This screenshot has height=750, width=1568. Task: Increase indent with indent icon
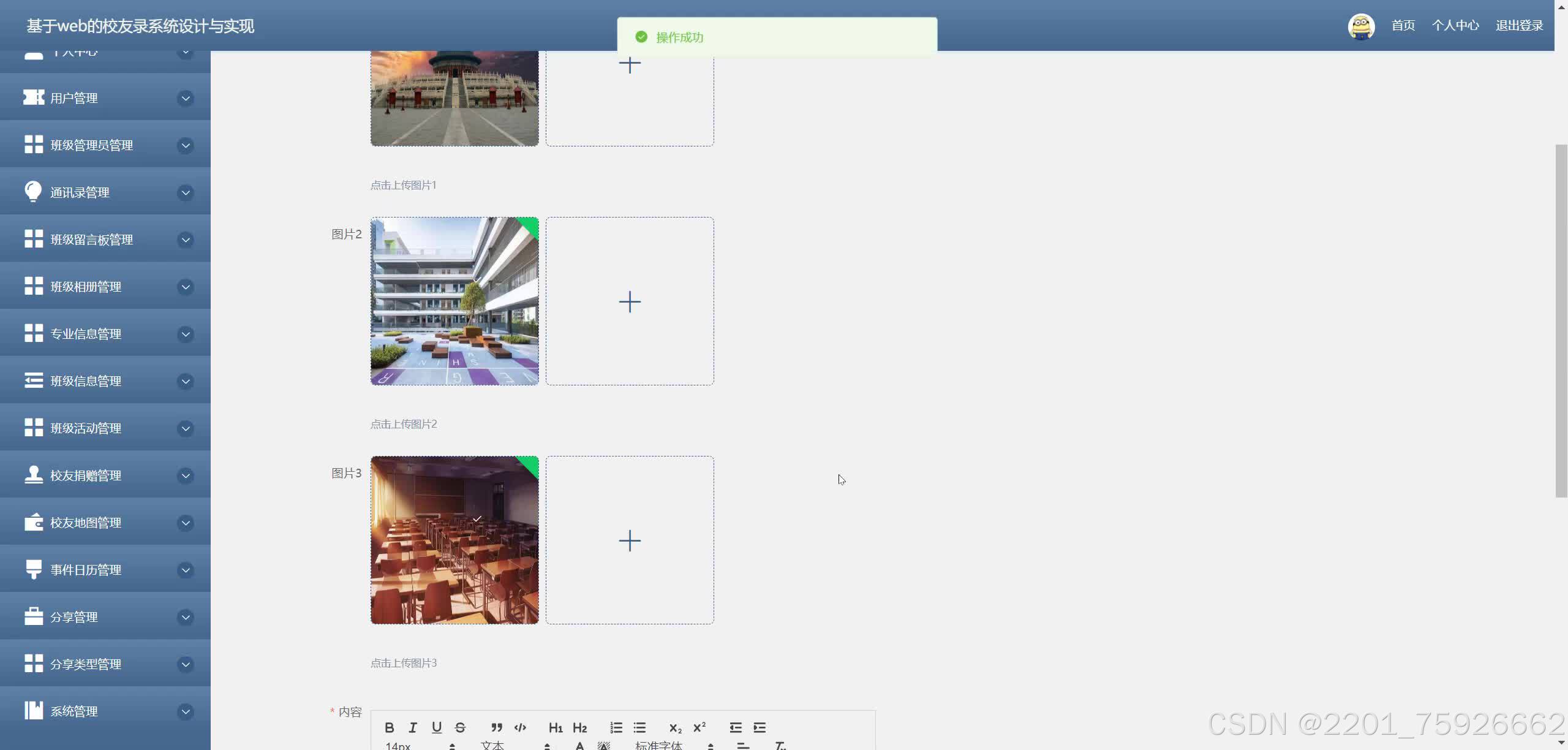click(759, 727)
